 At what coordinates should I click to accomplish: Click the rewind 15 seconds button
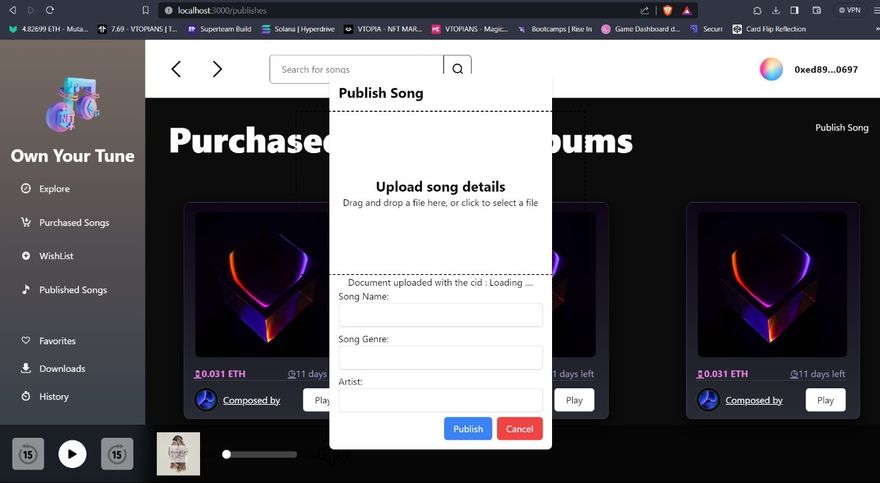28,454
